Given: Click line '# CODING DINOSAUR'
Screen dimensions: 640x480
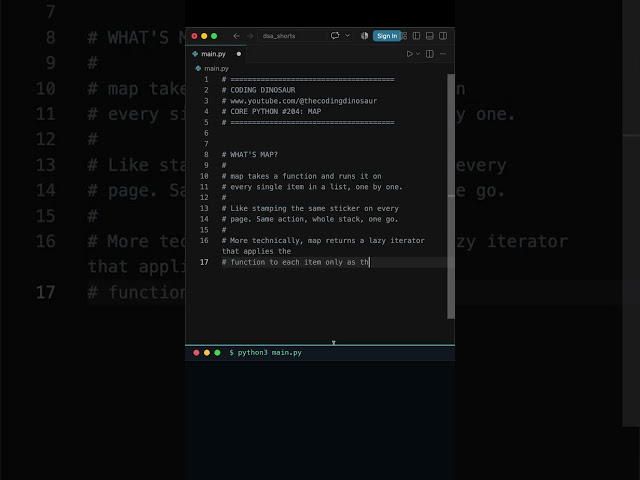Looking at the screenshot, I should coord(258,90).
